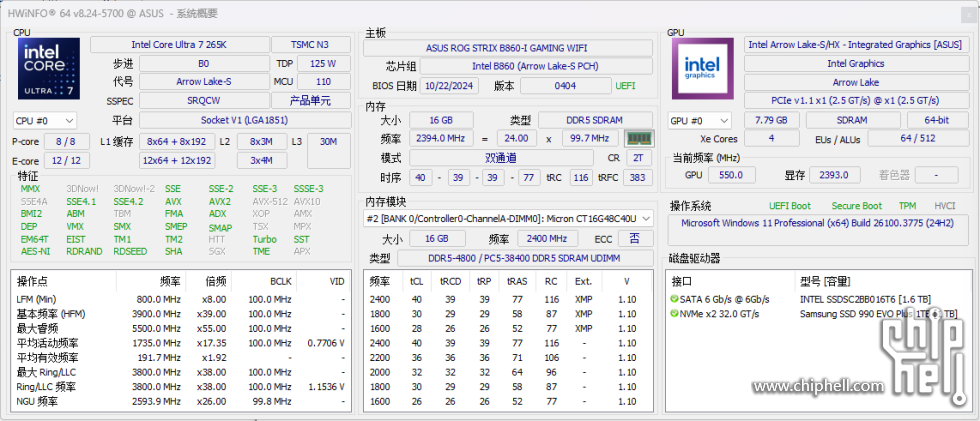The image size is (980, 421).
Task: Click the DDR5 SDRAM memory type field
Action: pyautogui.click(x=596, y=120)
